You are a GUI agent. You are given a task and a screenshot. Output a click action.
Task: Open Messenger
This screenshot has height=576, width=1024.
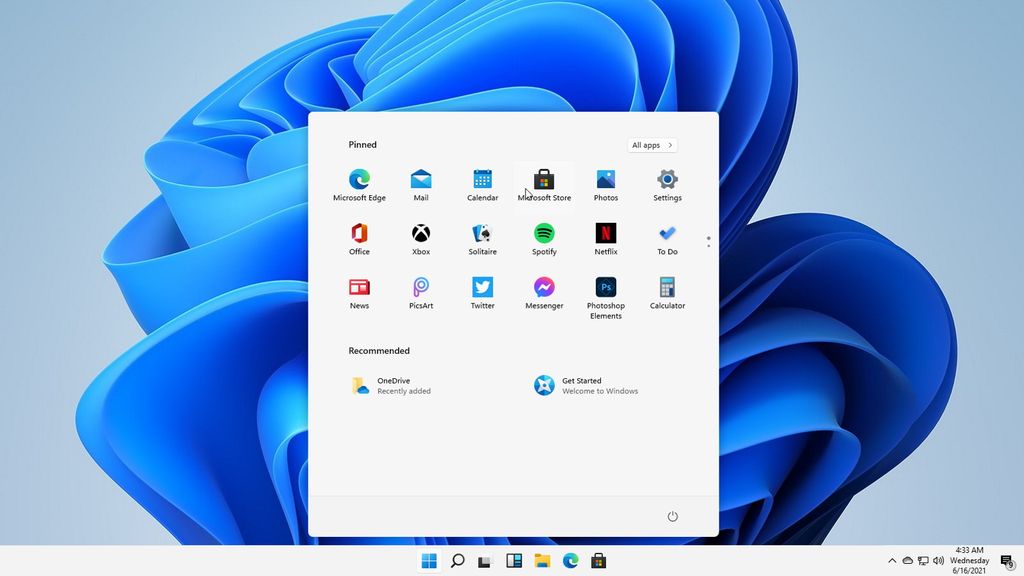(x=543, y=287)
